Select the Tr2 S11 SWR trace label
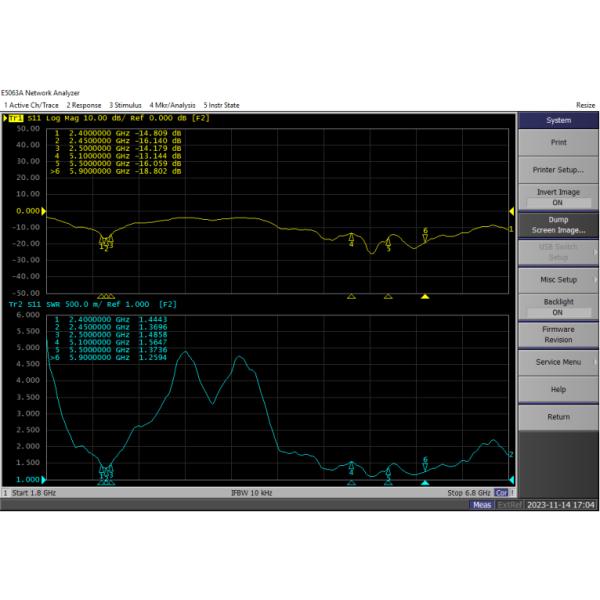The height and width of the screenshot is (600, 600). 40,304
